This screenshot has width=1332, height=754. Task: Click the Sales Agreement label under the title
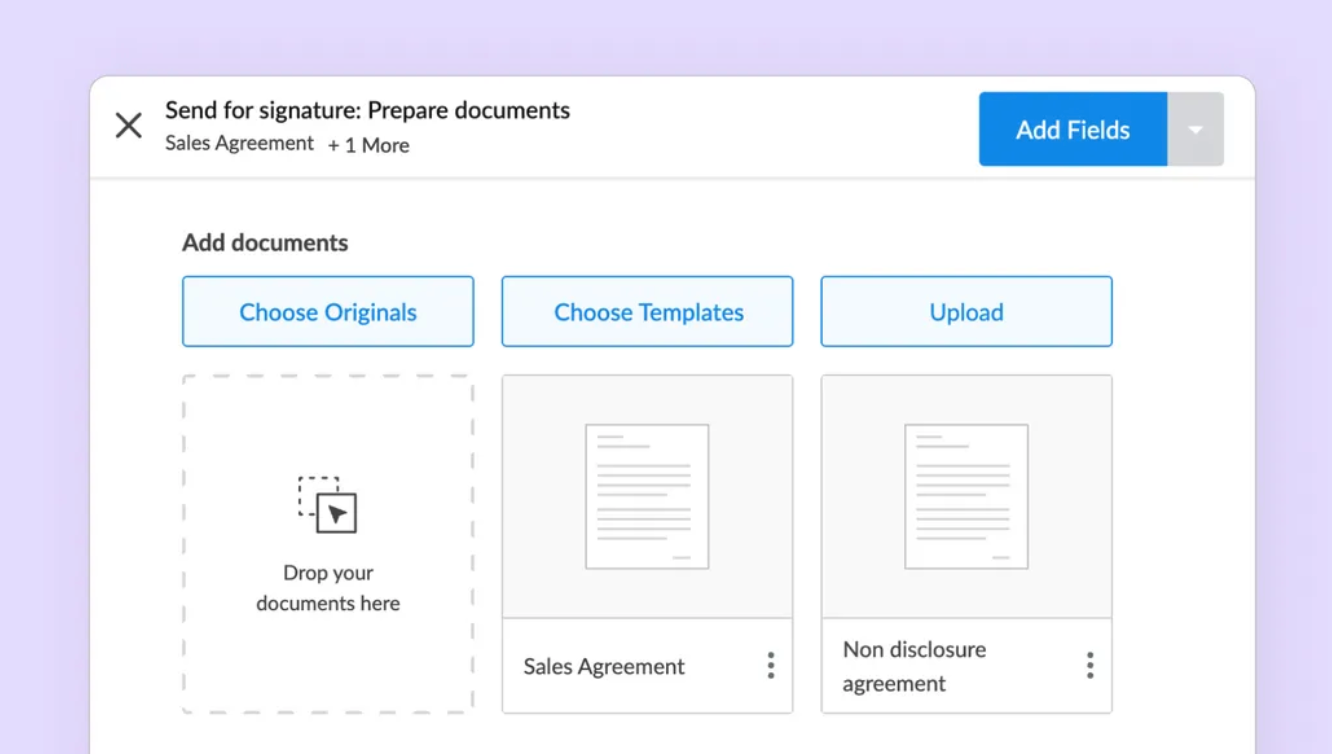[x=239, y=143]
